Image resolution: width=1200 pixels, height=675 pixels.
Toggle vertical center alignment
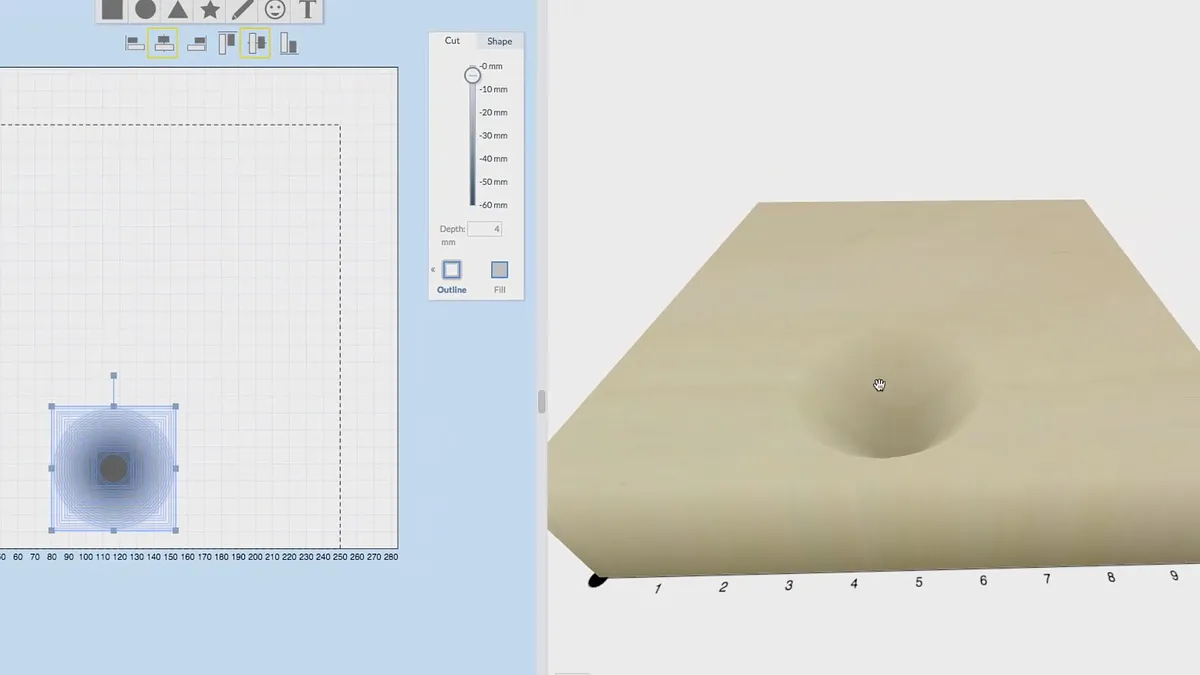click(x=256, y=43)
